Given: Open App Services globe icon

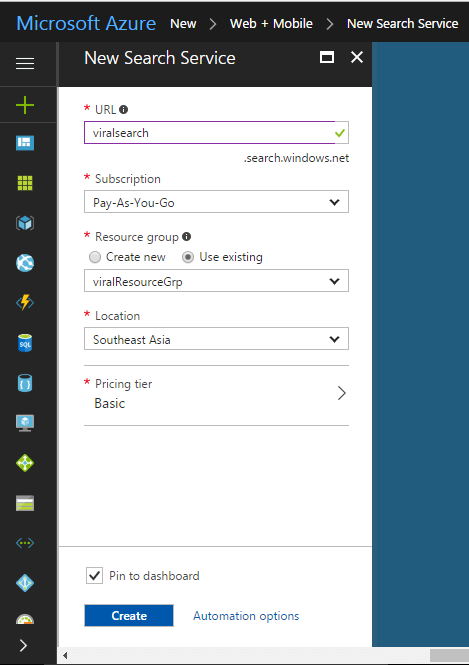Looking at the screenshot, I should coord(25,263).
